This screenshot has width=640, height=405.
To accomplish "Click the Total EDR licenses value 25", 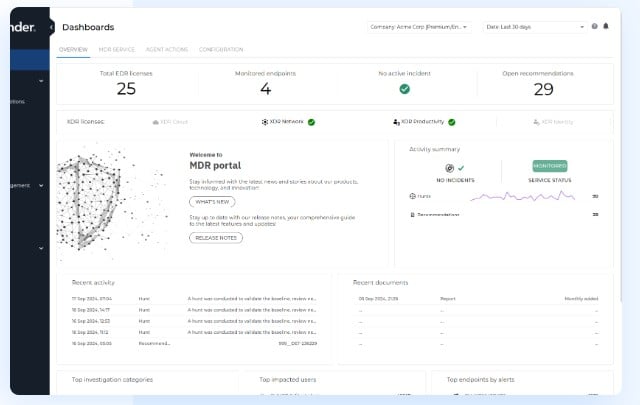I will (126, 89).
